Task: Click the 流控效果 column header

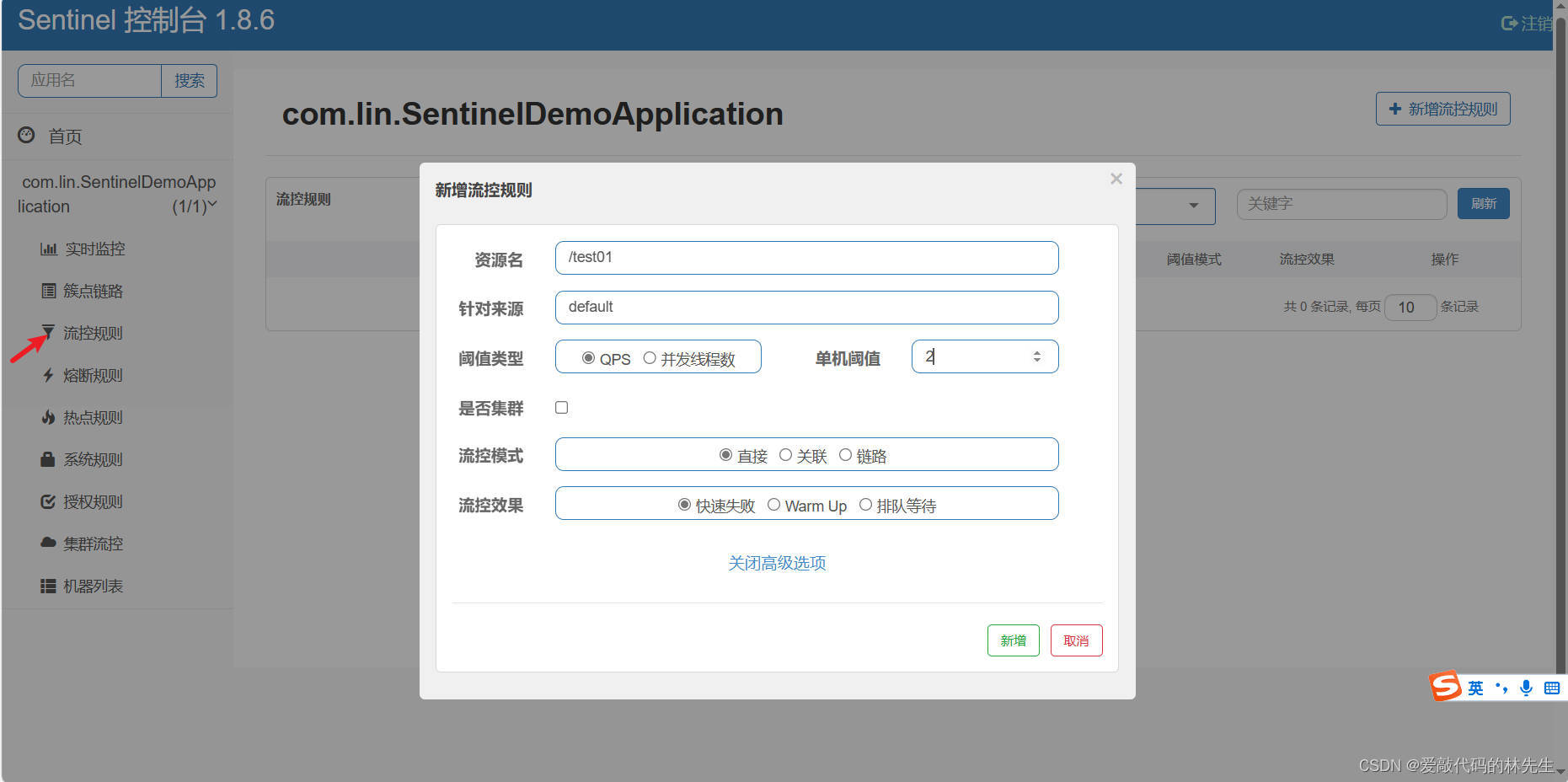Action: click(1307, 260)
